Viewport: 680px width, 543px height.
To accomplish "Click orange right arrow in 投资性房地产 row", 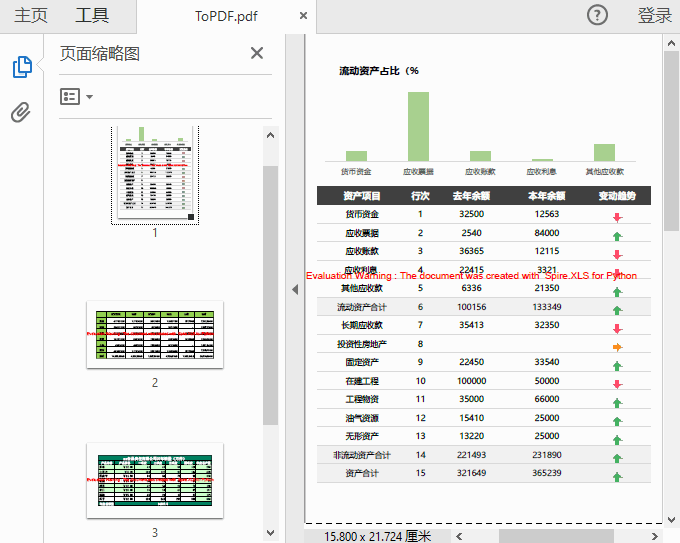I will (x=618, y=347).
